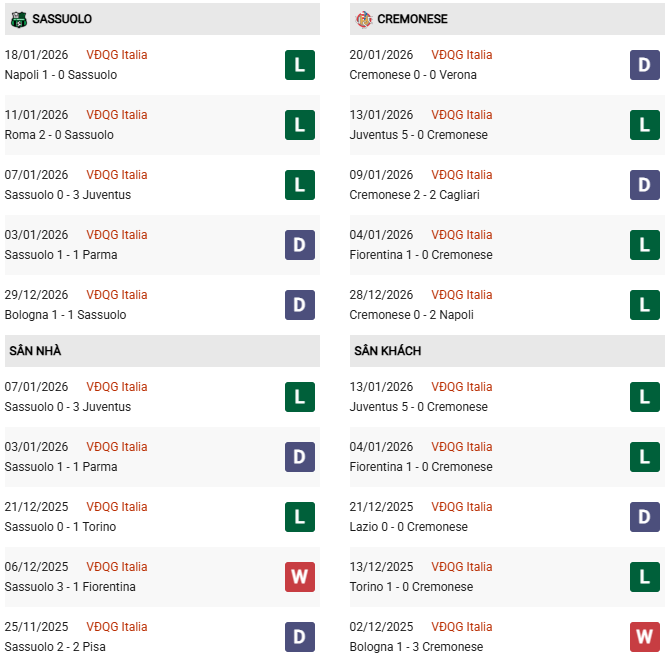Open the Sassuolo 0 - 1 Torino match
The image size is (666, 660).
click(60, 527)
